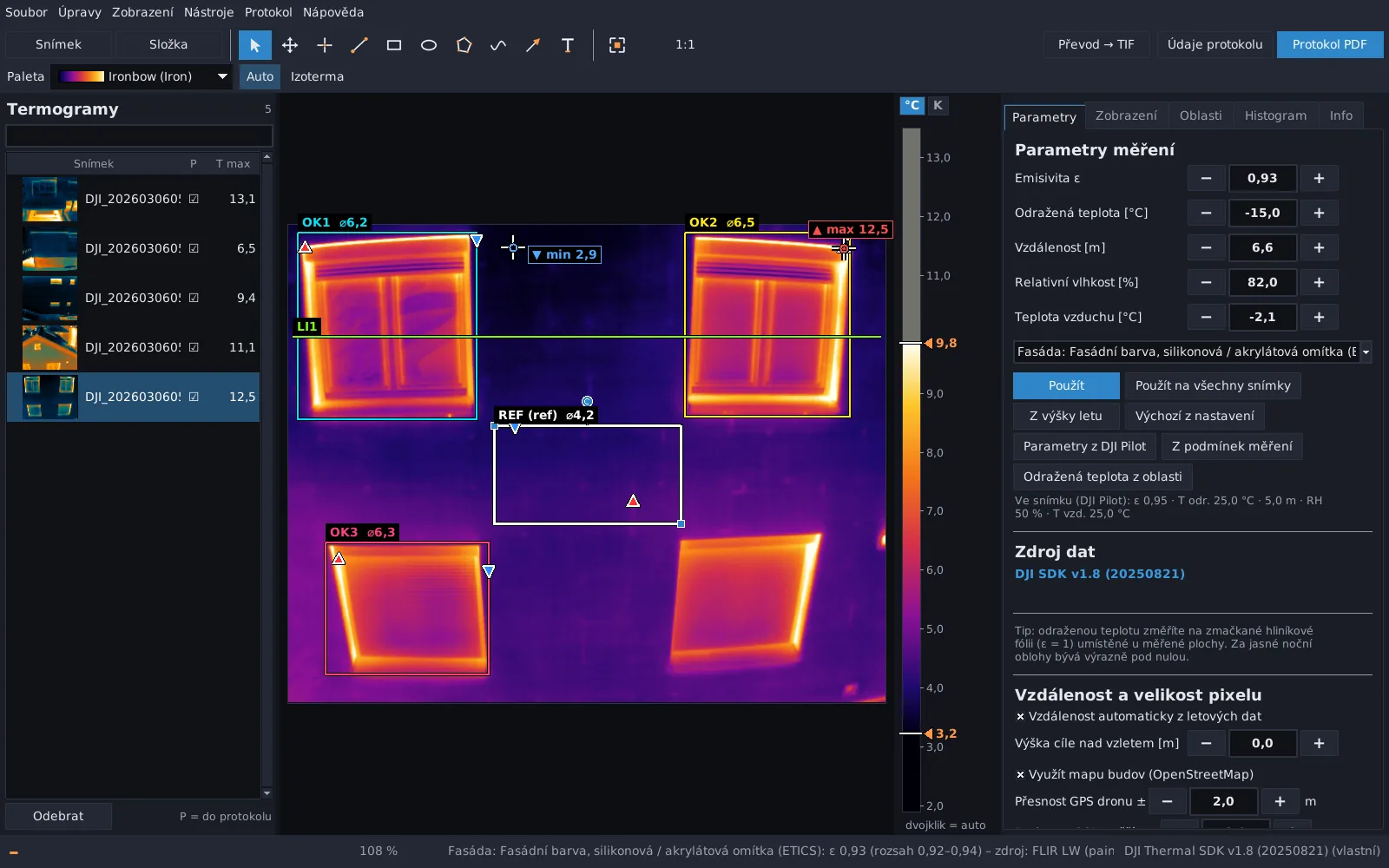
Task: Increase Teplota vzduchu with plus
Action: (1319, 317)
